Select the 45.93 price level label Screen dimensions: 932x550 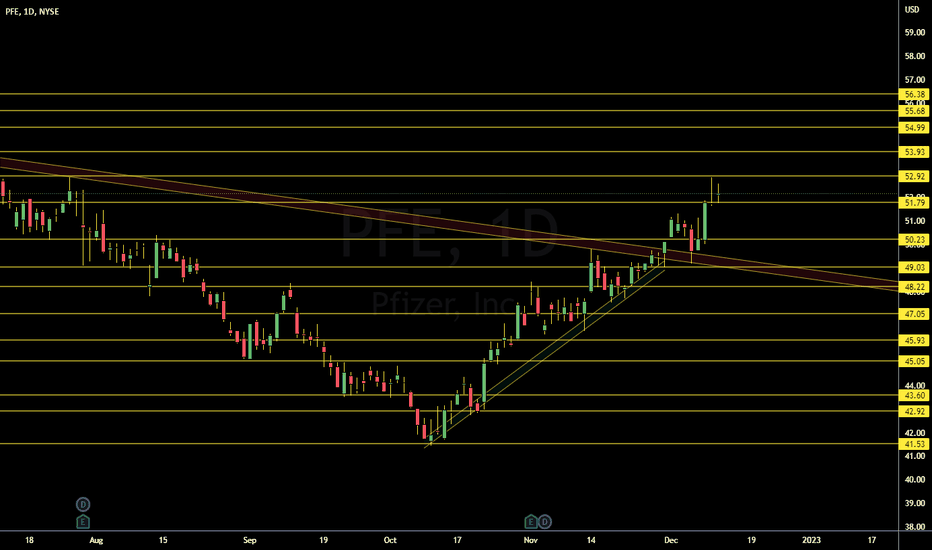tap(914, 341)
